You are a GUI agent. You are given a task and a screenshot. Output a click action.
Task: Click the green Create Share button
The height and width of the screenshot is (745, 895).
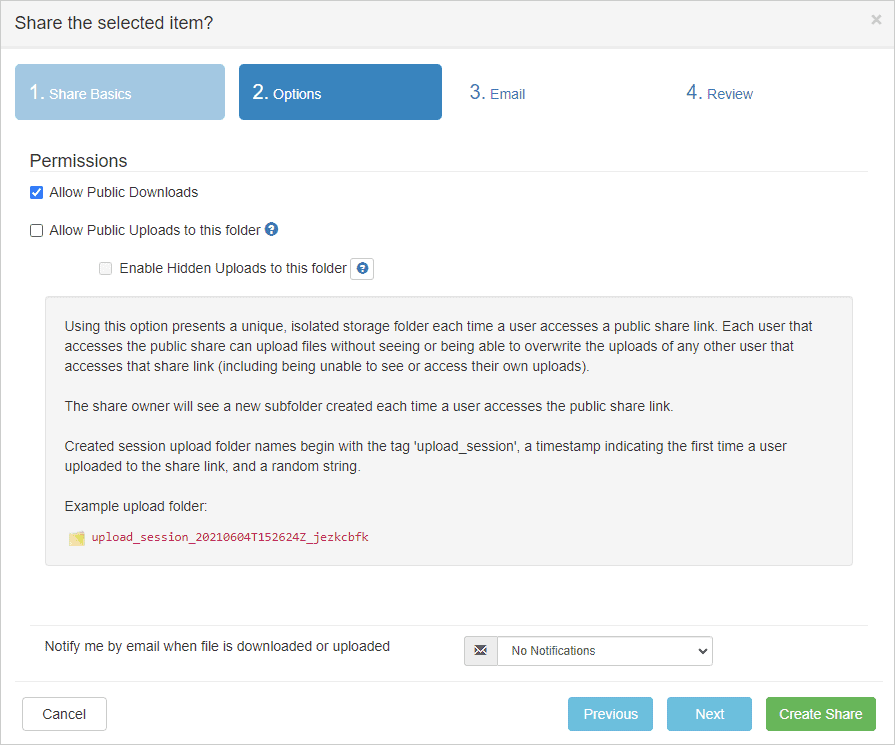point(821,714)
